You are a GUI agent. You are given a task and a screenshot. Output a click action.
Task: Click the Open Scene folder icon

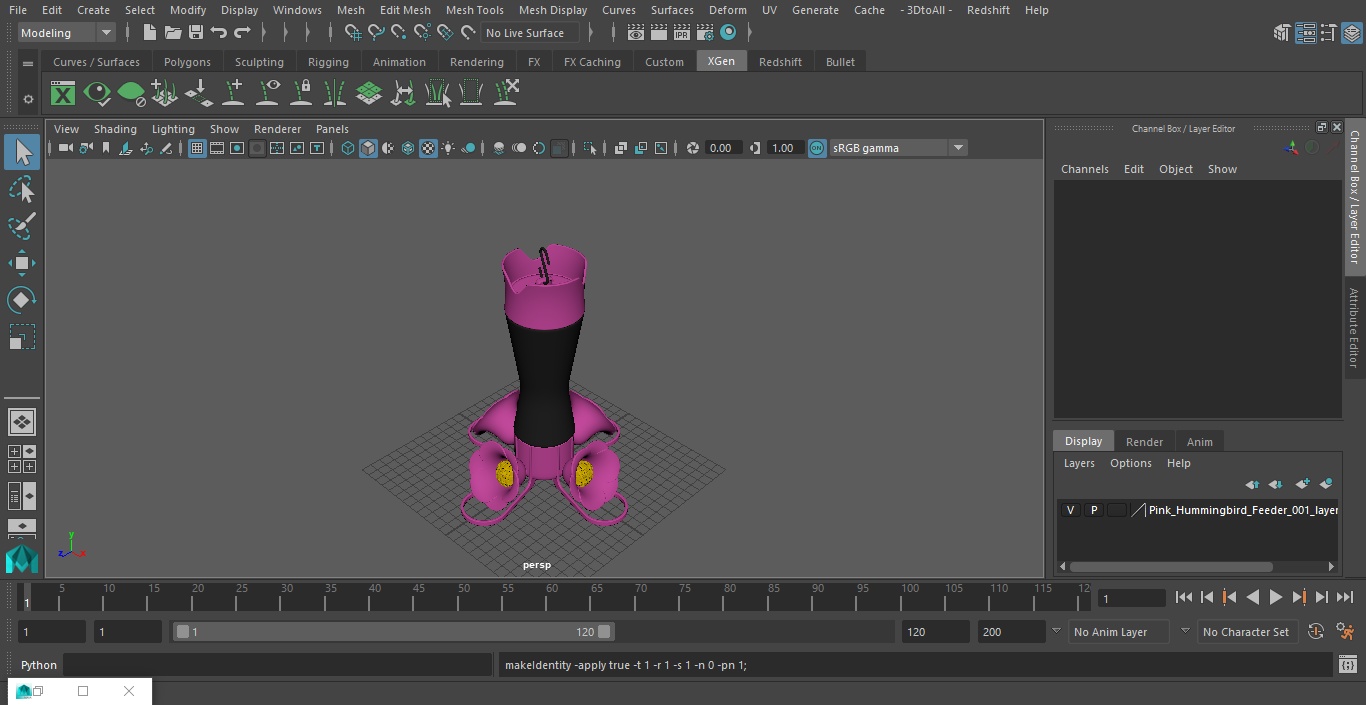(172, 33)
